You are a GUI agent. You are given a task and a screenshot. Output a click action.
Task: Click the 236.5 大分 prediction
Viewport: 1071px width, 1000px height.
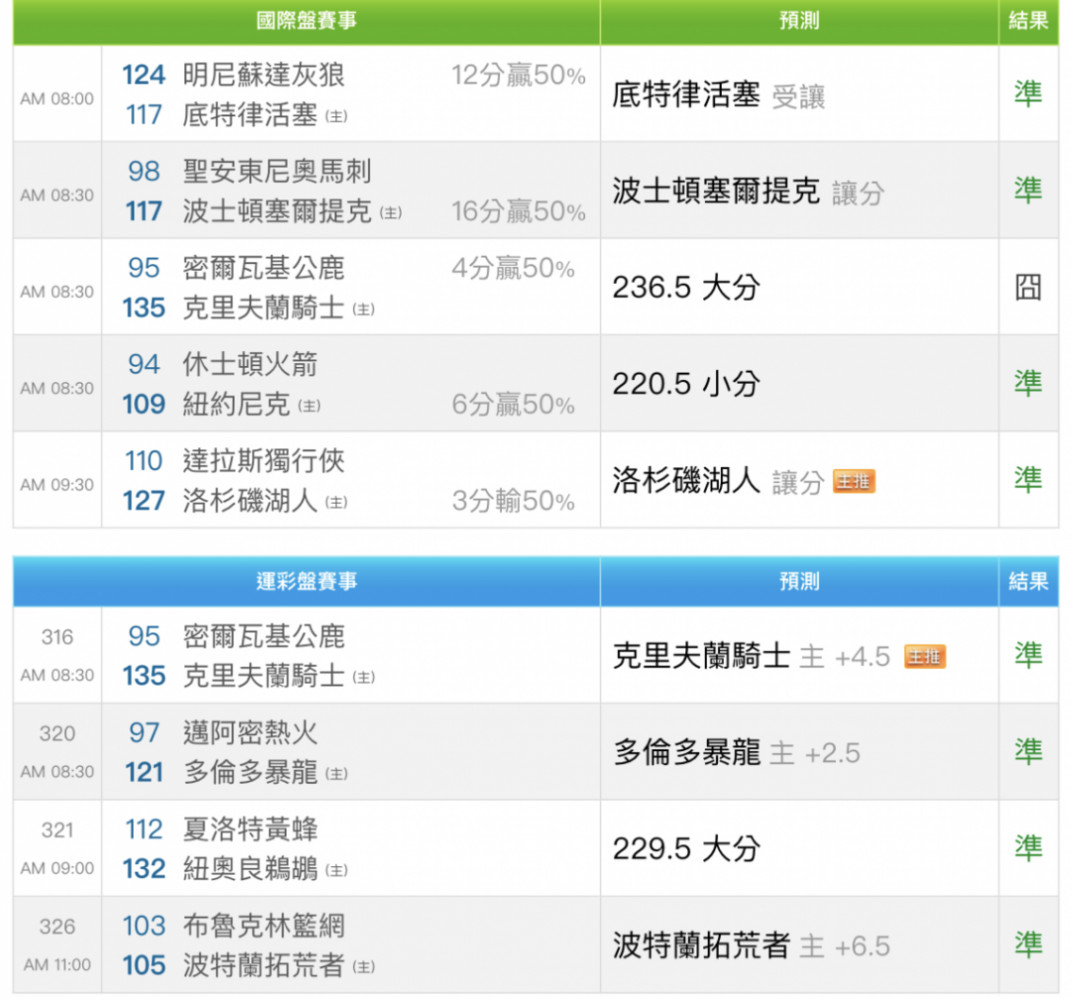(686, 288)
